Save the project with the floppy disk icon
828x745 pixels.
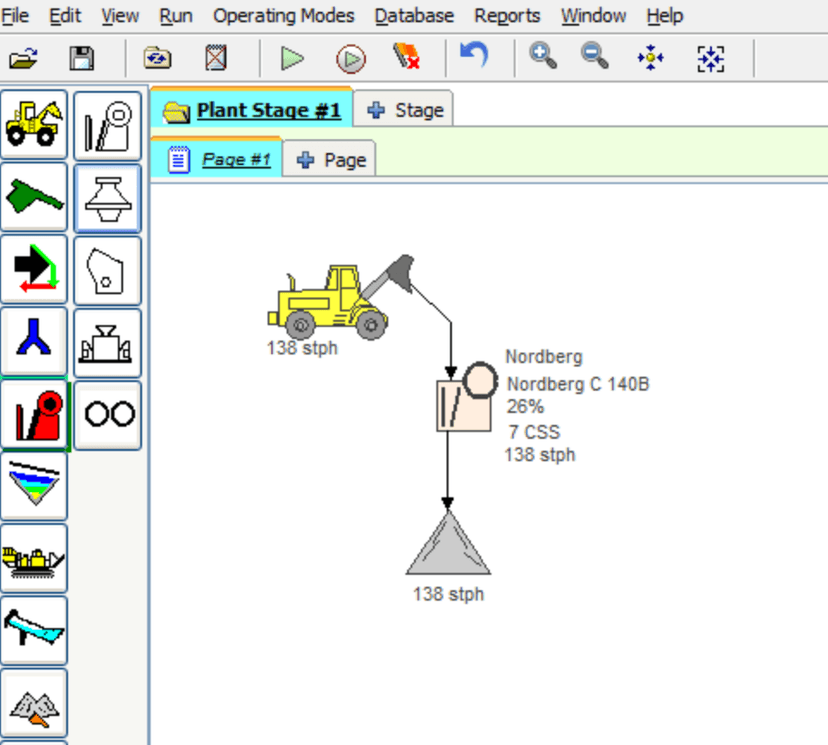[x=81, y=59]
